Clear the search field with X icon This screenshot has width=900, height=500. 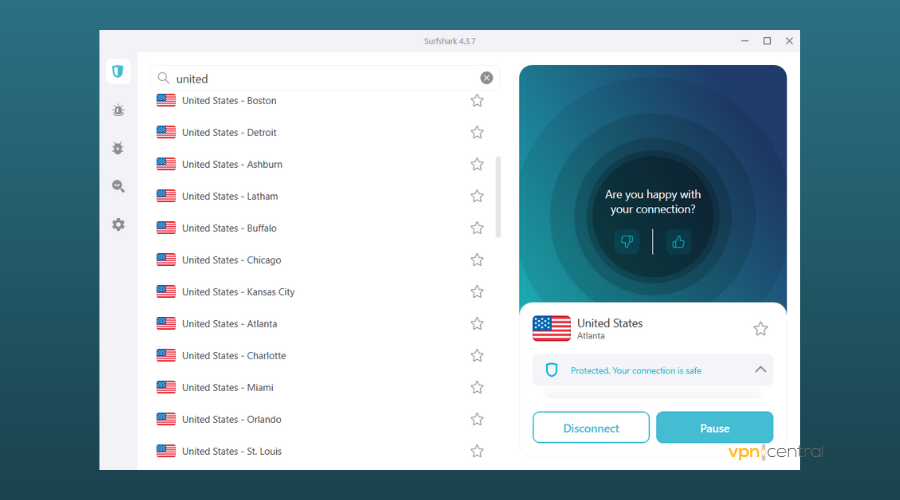(486, 78)
